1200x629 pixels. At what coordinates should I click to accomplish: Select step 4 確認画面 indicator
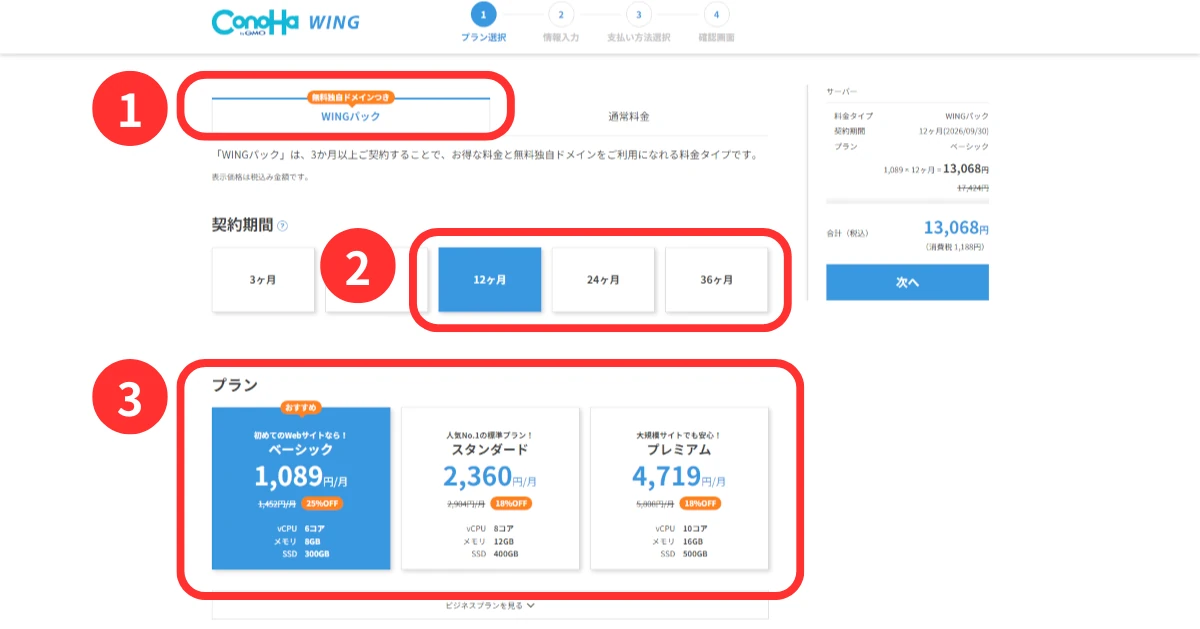point(716,24)
